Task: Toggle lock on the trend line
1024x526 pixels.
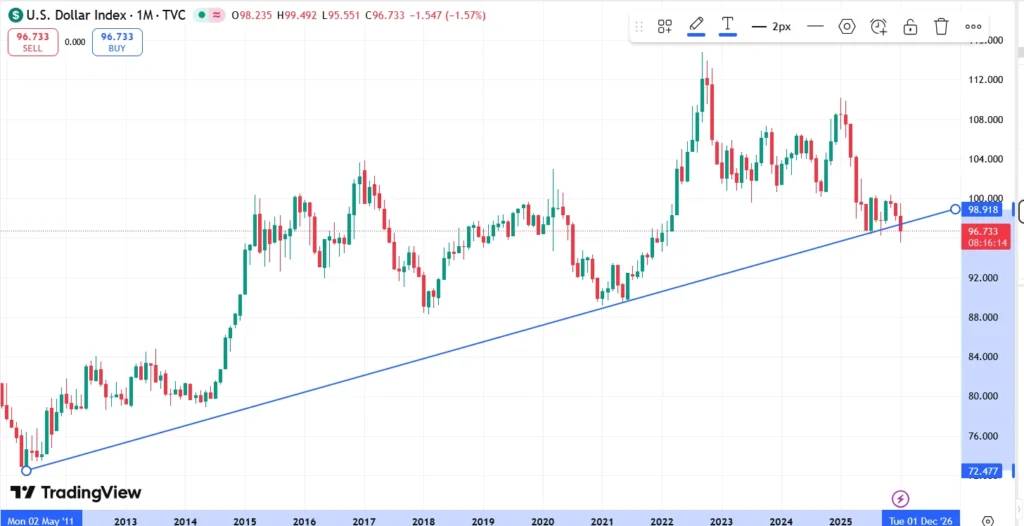Action: pyautogui.click(x=910, y=27)
